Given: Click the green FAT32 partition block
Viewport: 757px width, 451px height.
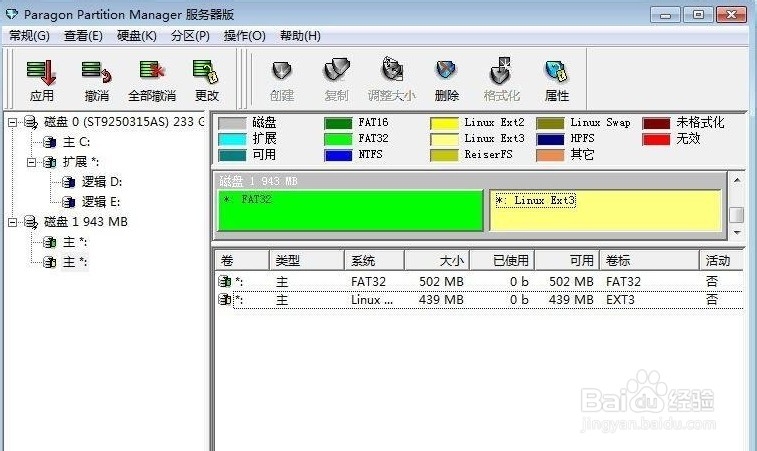Looking at the screenshot, I should (x=350, y=210).
